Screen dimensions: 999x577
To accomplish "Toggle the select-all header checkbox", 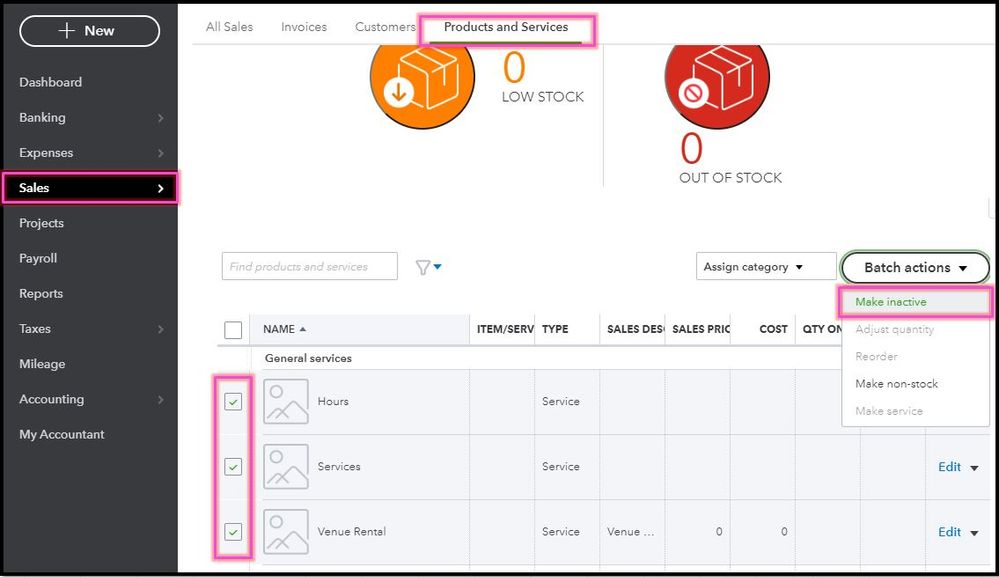I will pyautogui.click(x=233, y=330).
